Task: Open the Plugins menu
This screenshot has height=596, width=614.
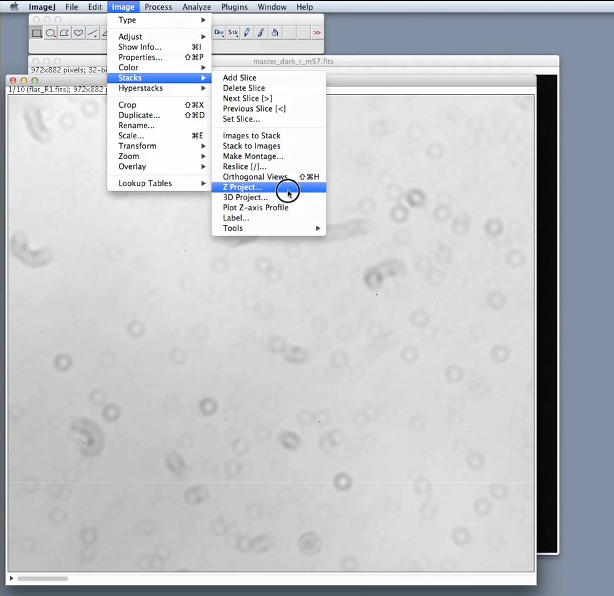Action: coord(234,7)
